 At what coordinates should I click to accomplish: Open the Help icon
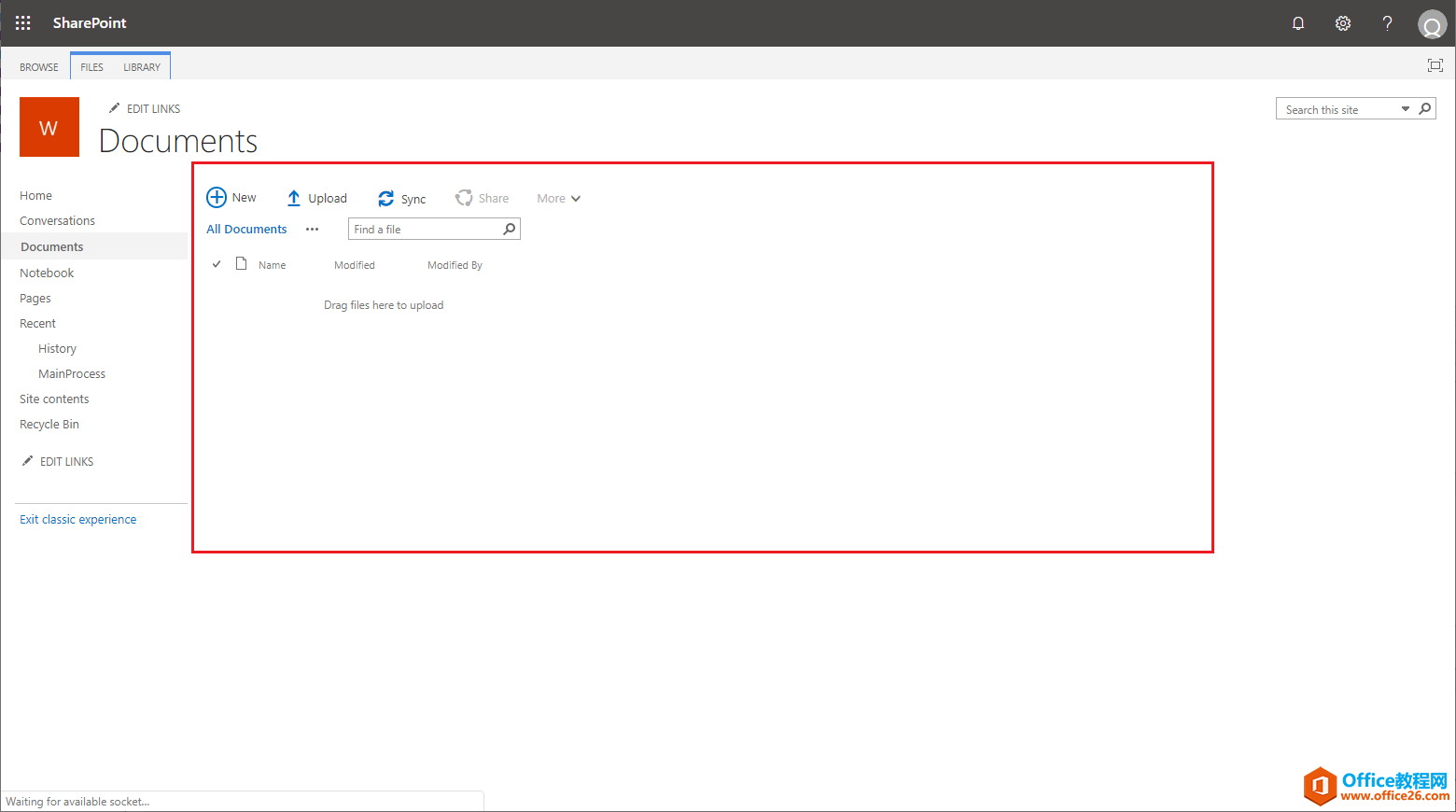(1387, 22)
